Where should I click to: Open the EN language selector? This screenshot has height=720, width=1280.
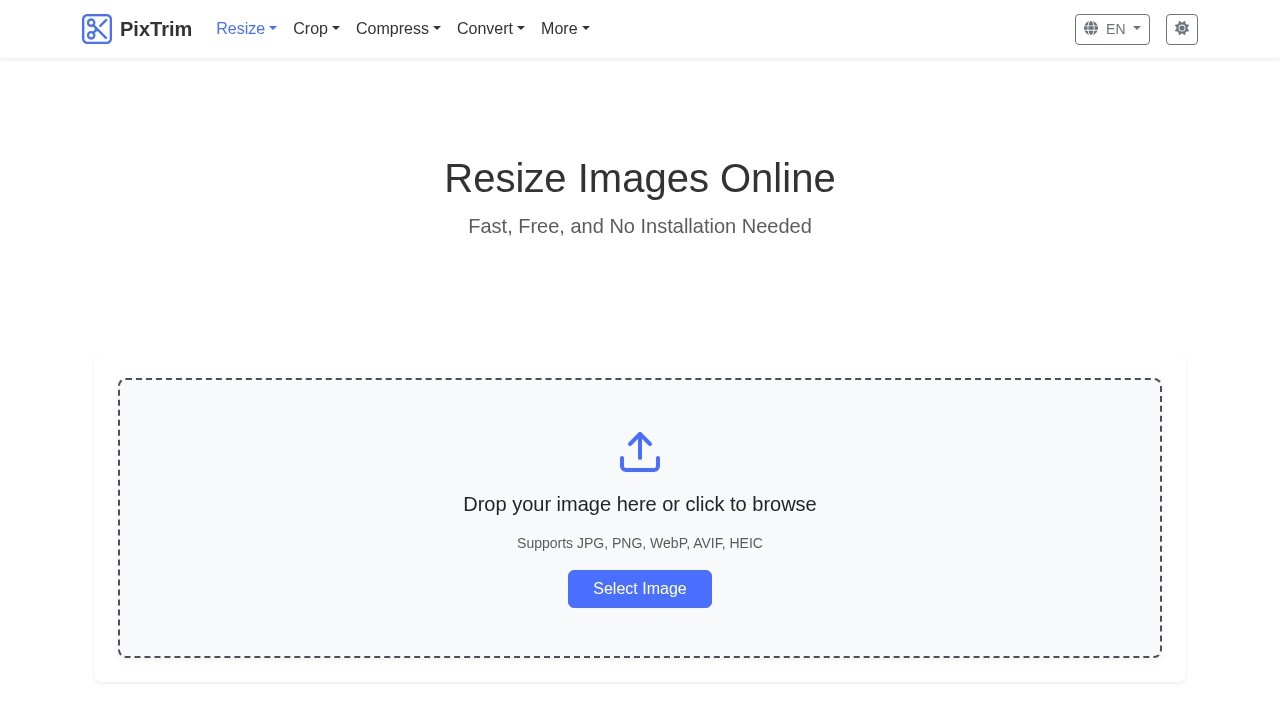(x=1112, y=29)
